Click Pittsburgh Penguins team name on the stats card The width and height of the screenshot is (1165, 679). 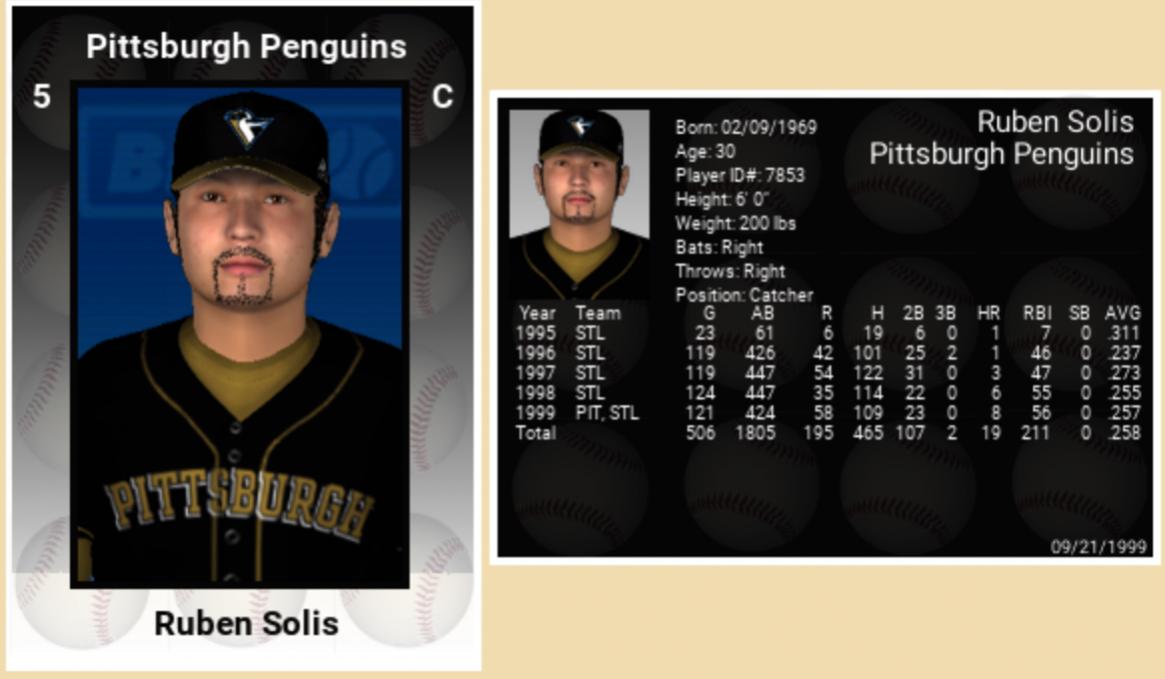point(1001,154)
